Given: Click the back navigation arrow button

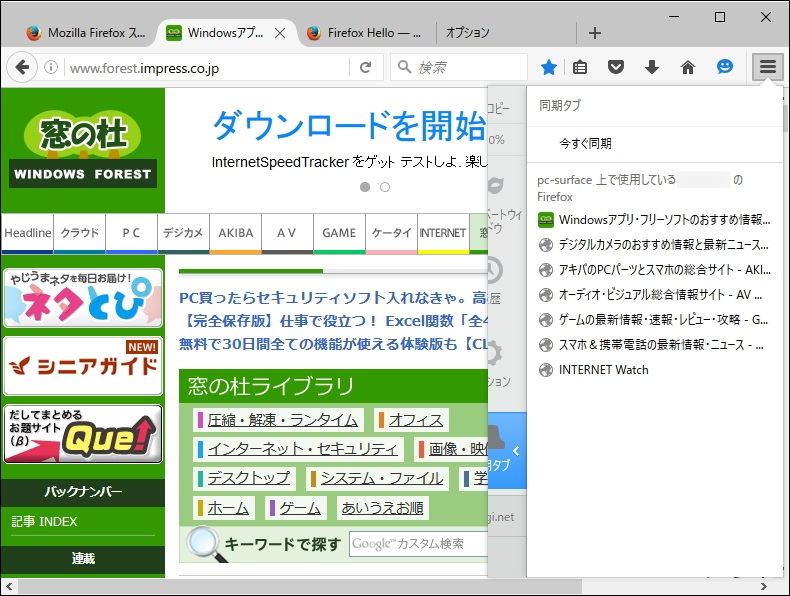Looking at the screenshot, I should point(22,67).
